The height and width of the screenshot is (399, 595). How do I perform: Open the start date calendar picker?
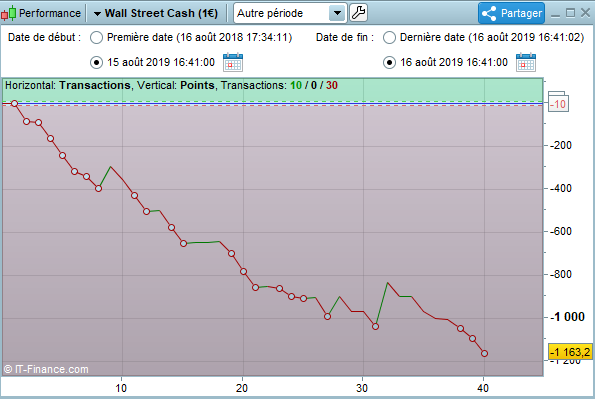coord(233,62)
